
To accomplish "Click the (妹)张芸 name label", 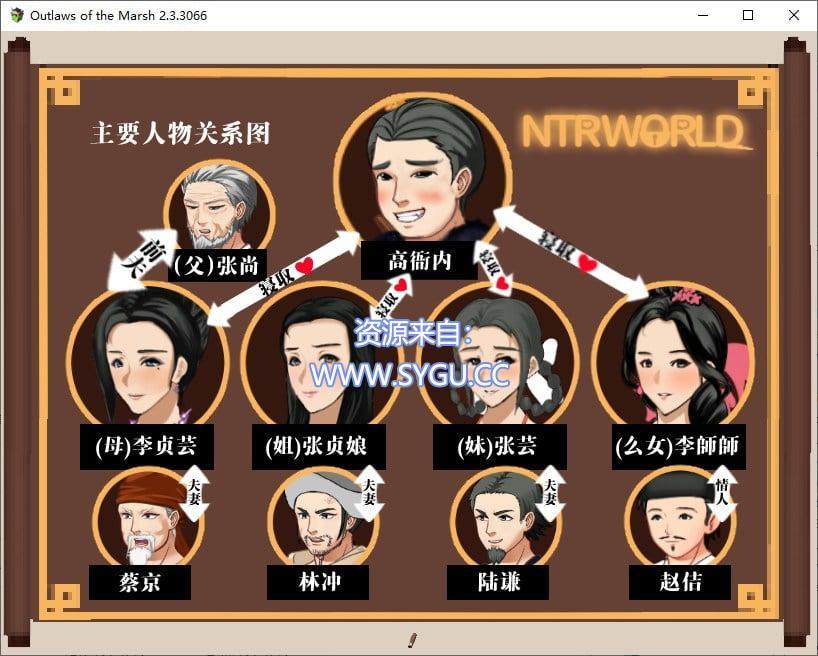I will coord(499,447).
